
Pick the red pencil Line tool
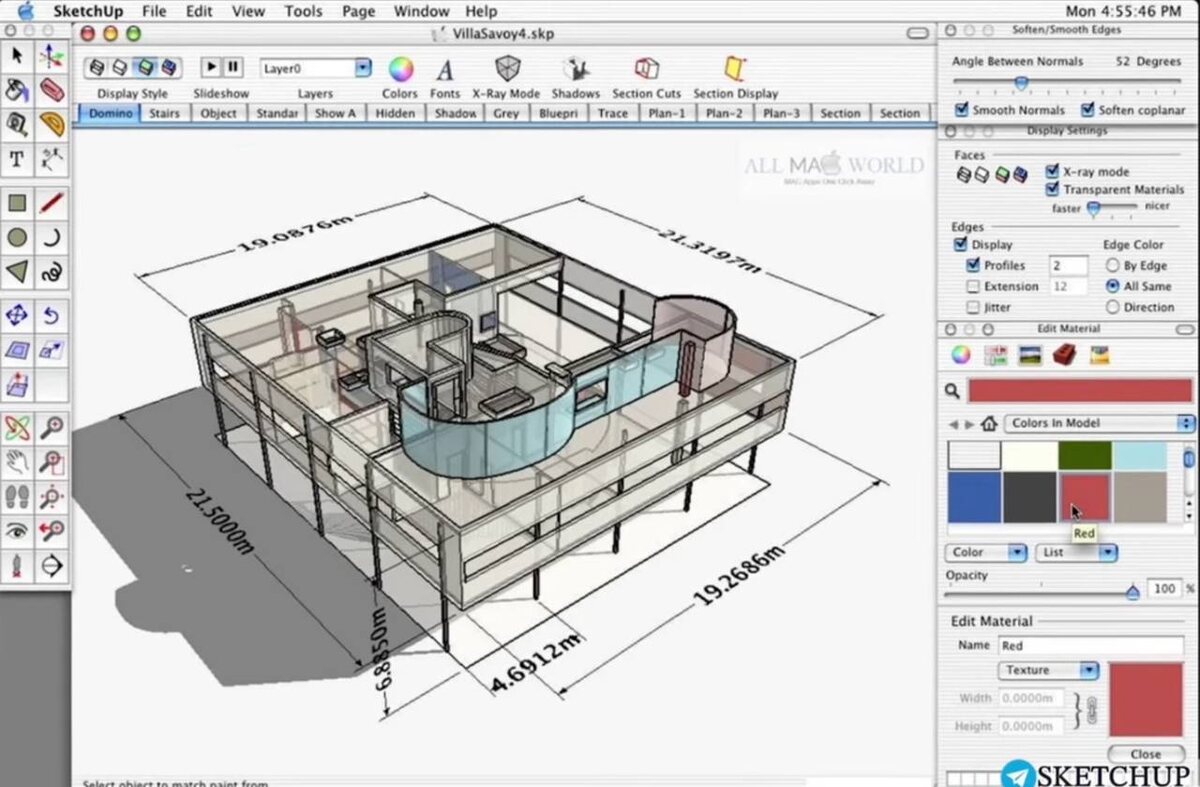pyautogui.click(x=52, y=204)
